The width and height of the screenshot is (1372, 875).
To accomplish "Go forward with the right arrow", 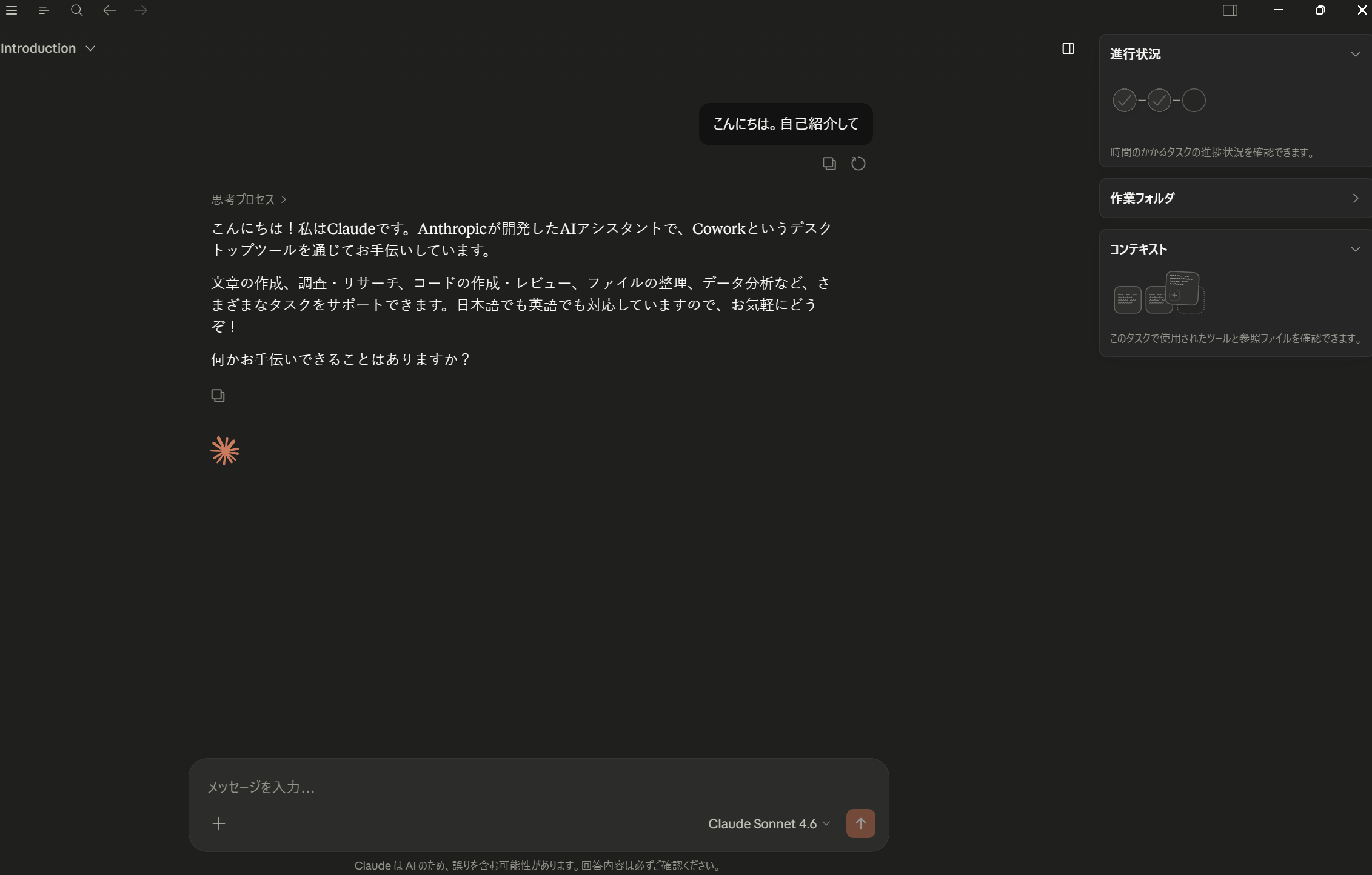I will tap(141, 10).
